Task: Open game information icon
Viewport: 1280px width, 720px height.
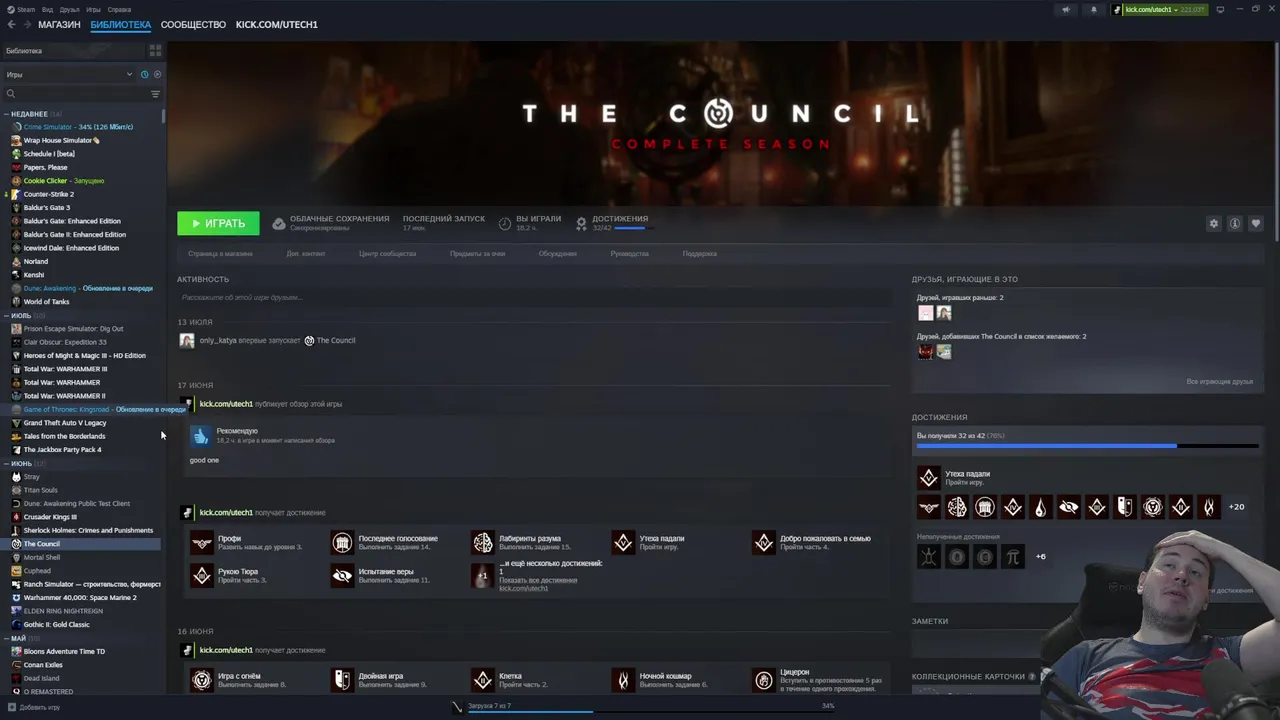Action: pos(1235,223)
